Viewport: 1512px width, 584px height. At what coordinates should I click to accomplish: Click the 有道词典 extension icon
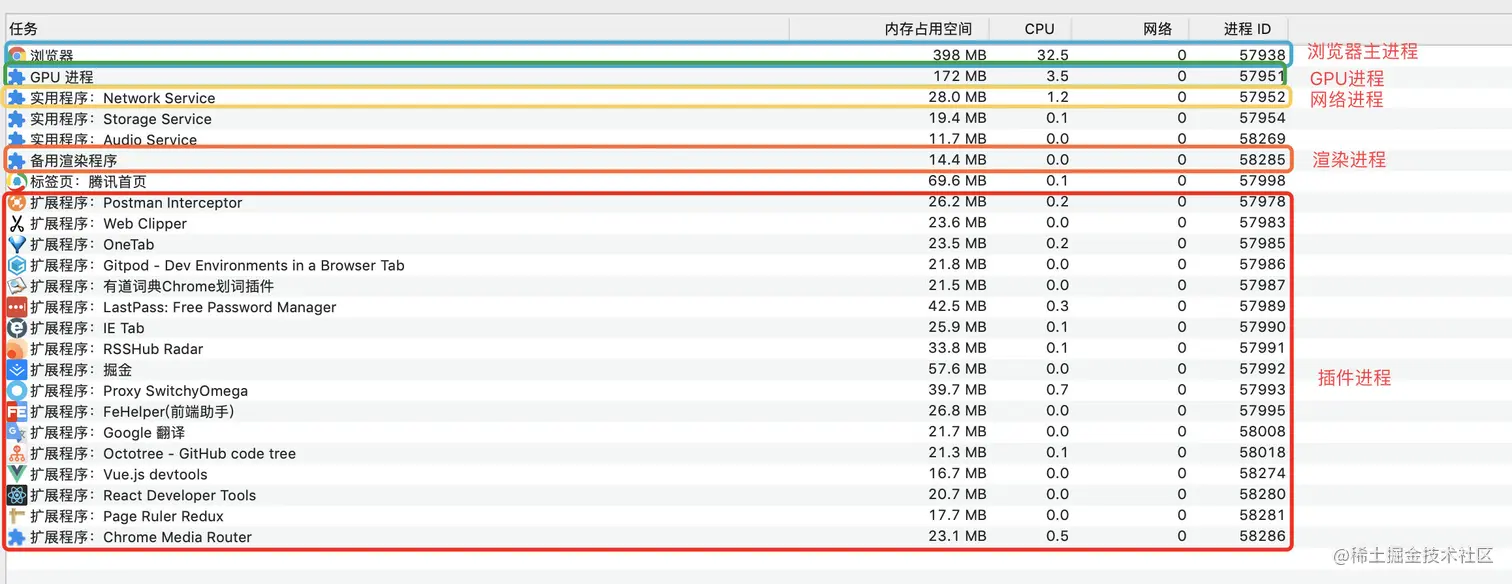coord(17,287)
